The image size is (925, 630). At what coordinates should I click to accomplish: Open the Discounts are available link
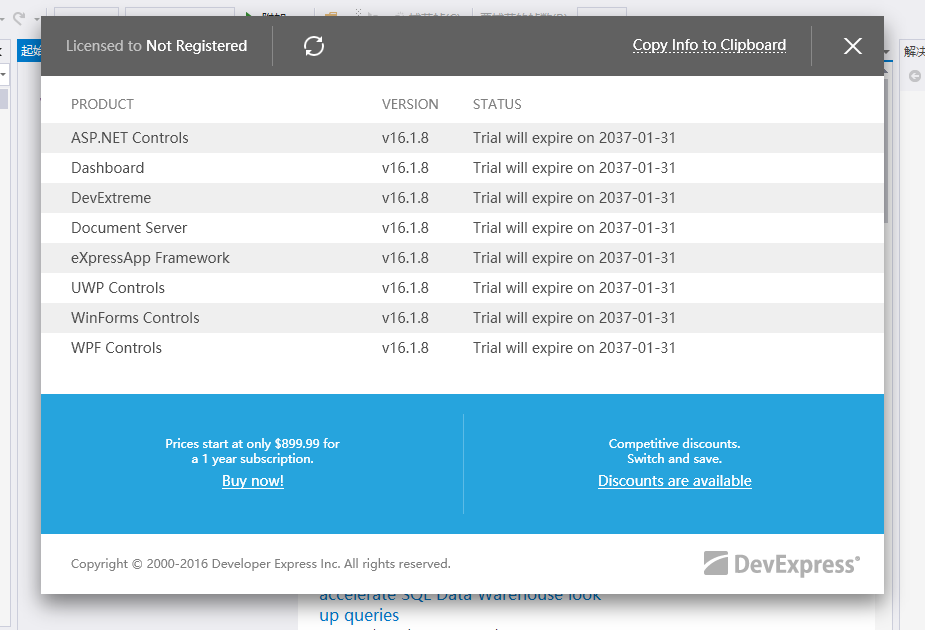coord(674,481)
